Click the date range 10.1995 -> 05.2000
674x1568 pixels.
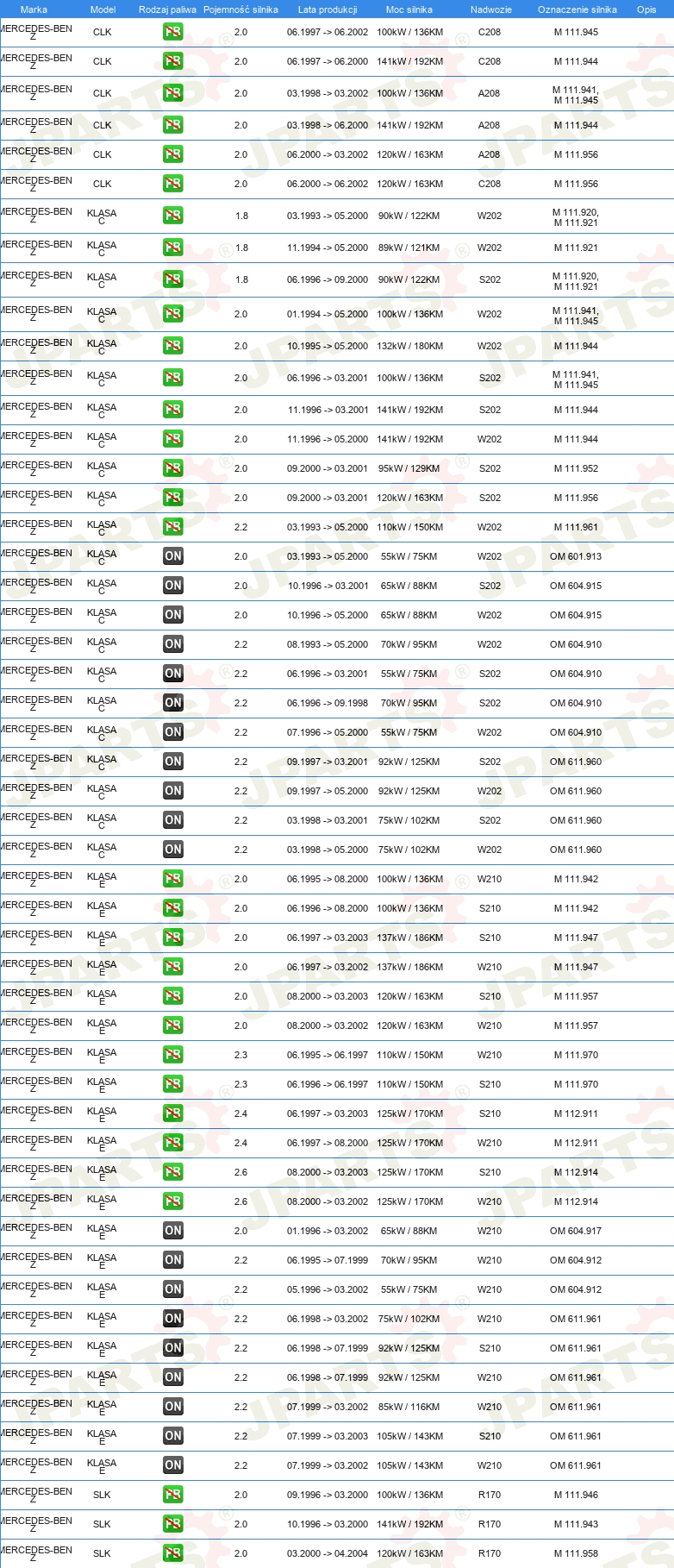(x=328, y=346)
